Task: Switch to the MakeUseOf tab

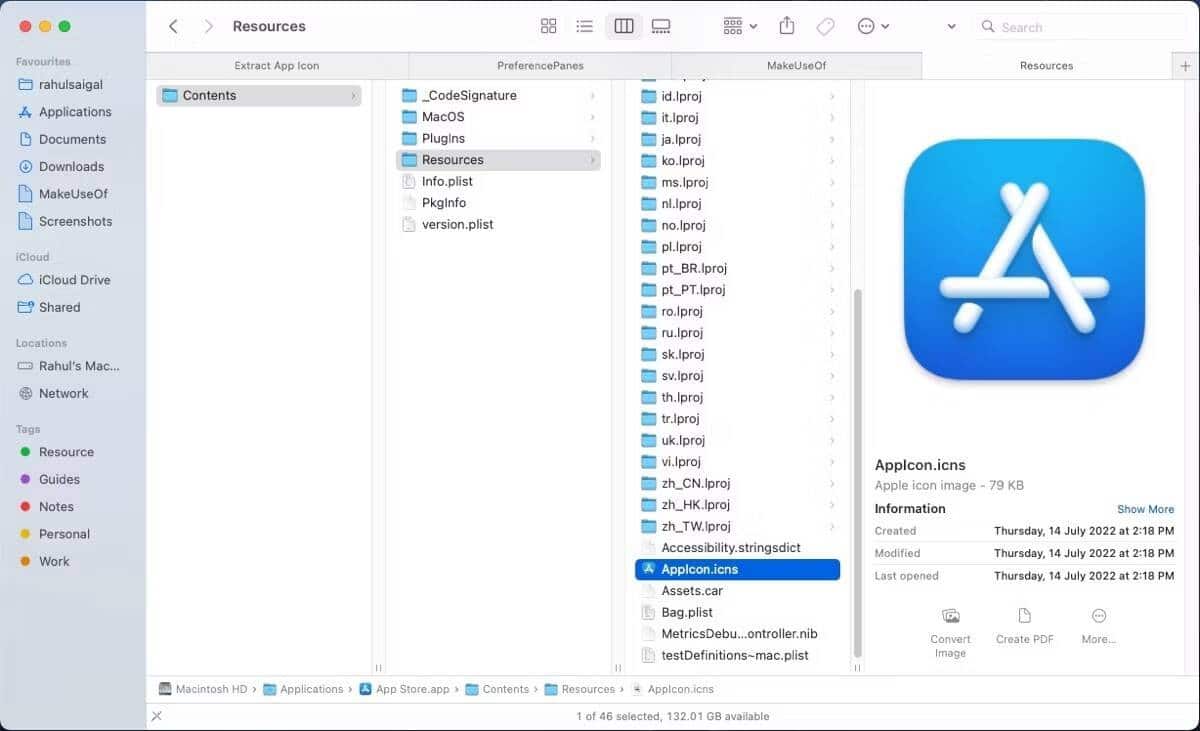Action: pos(795,65)
